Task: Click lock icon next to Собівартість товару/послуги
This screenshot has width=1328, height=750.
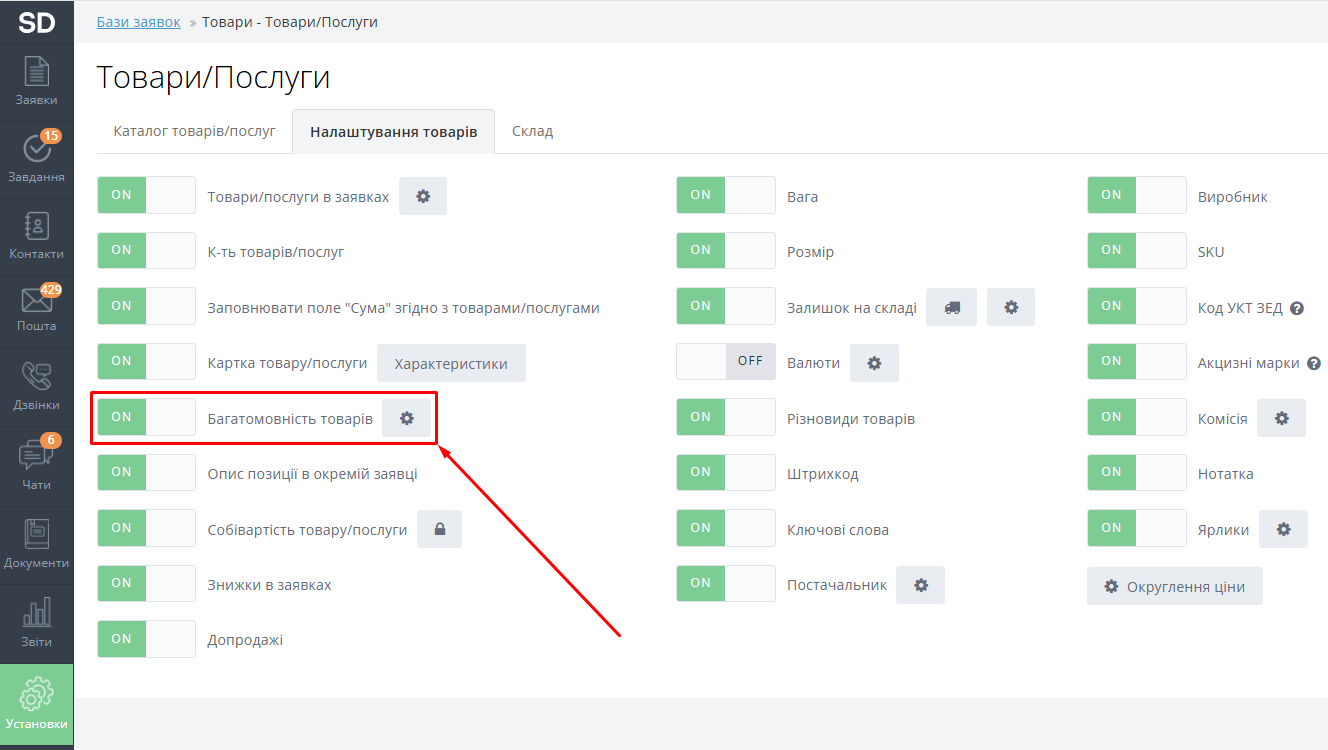Action: pyautogui.click(x=439, y=530)
